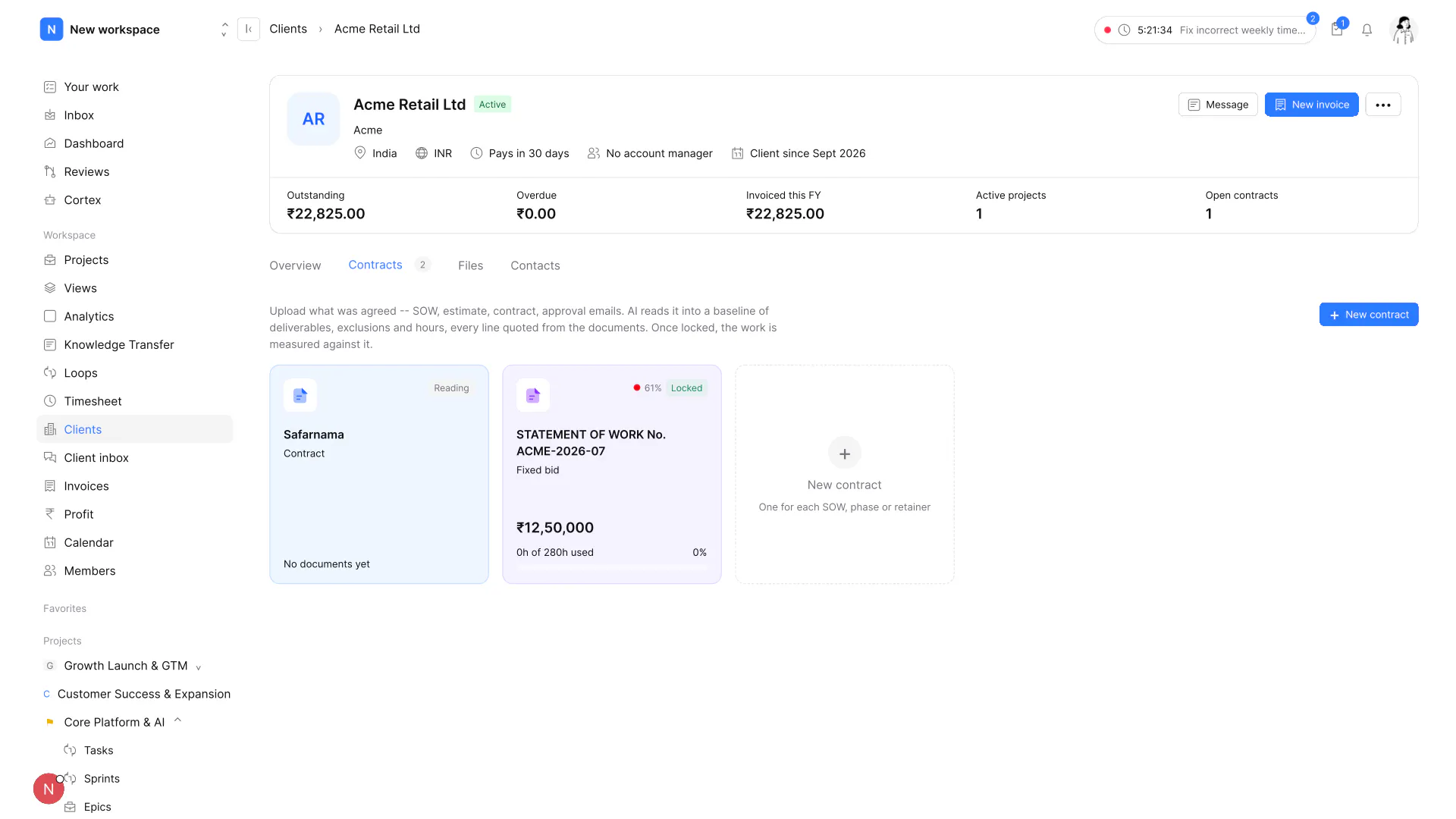Open Client inbox from the sidebar
The image size is (1456, 819).
(135, 458)
